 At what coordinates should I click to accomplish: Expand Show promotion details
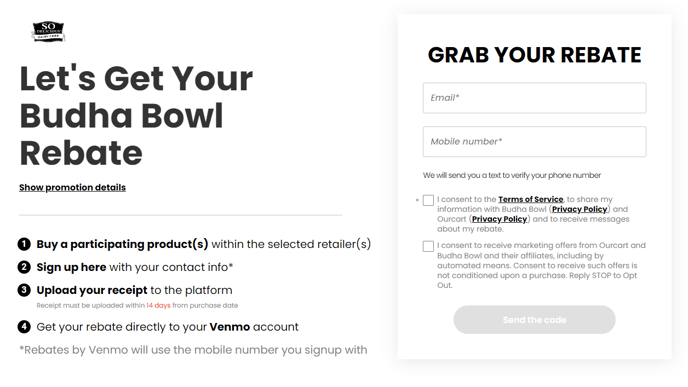(x=72, y=187)
